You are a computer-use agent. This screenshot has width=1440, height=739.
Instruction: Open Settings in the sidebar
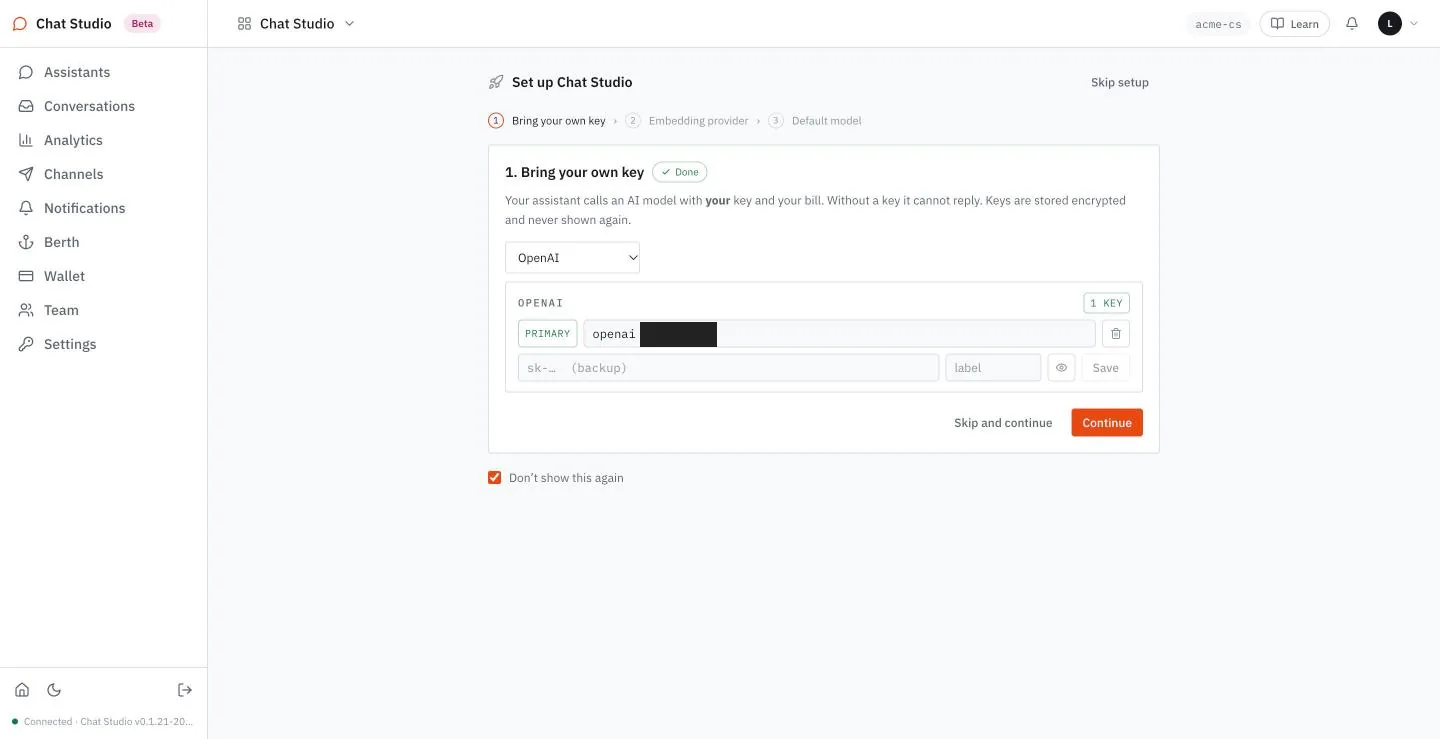click(104, 344)
